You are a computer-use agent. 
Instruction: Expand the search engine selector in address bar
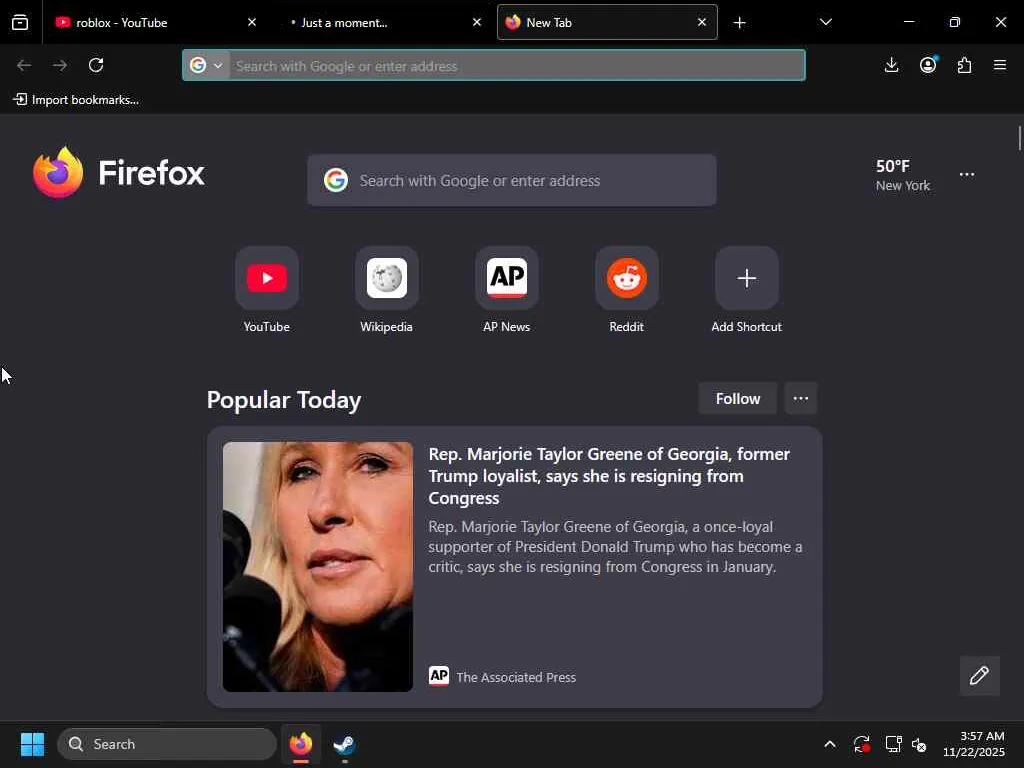click(206, 65)
